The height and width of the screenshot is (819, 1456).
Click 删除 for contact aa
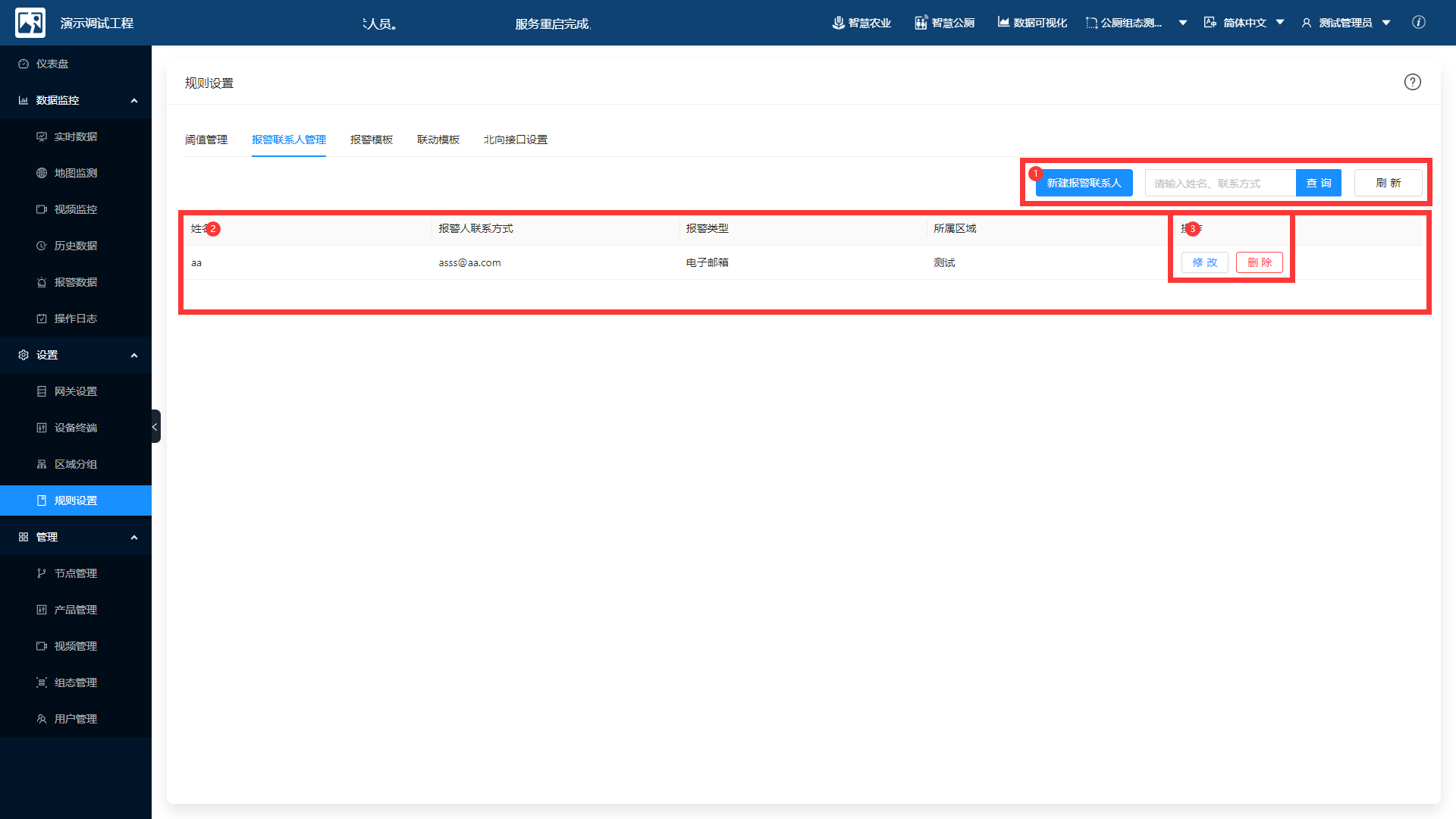[1260, 262]
